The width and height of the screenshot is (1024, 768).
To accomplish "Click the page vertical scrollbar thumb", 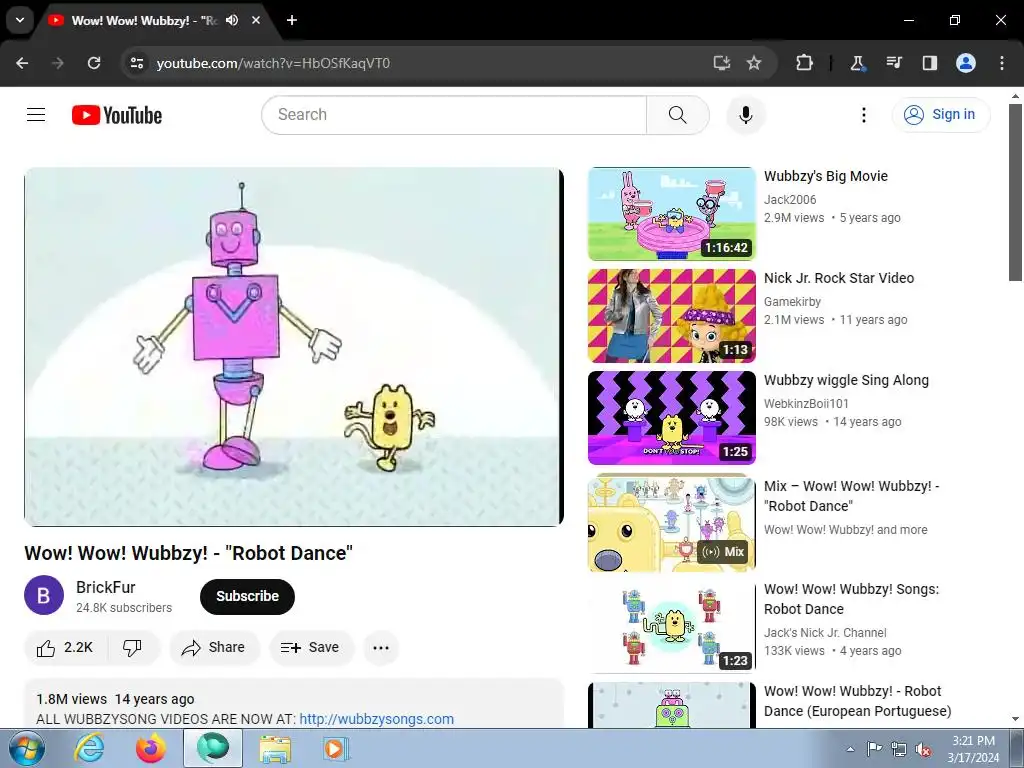I will (1015, 193).
